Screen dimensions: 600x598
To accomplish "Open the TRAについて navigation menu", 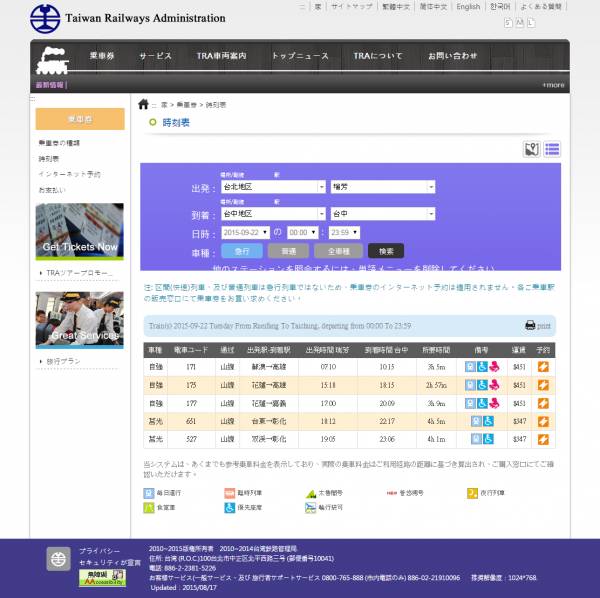I will [378, 56].
